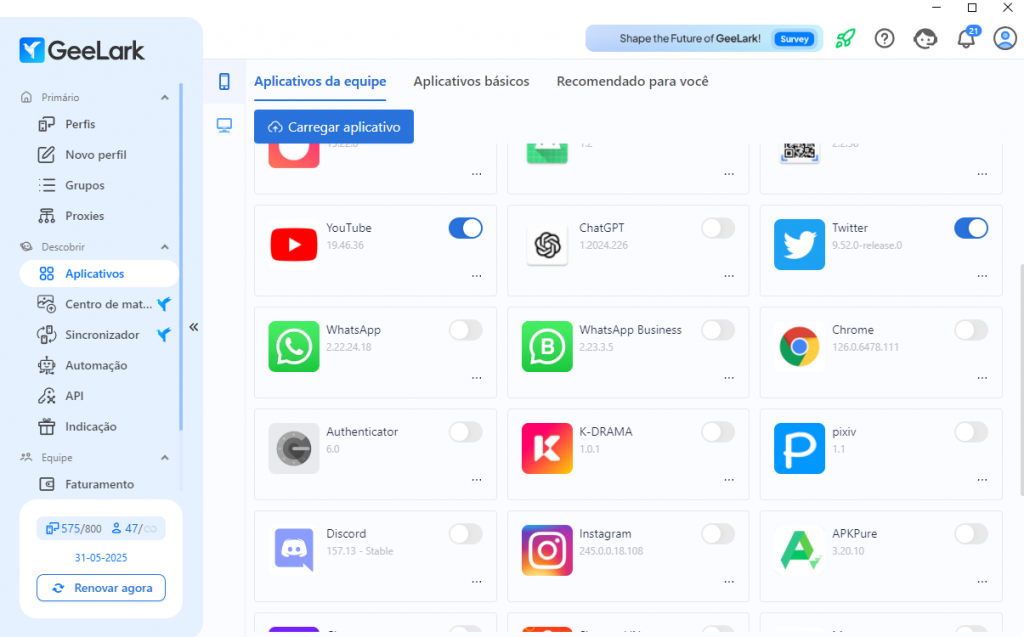
Task: Click Carregar aplicativo button
Action: click(334, 127)
